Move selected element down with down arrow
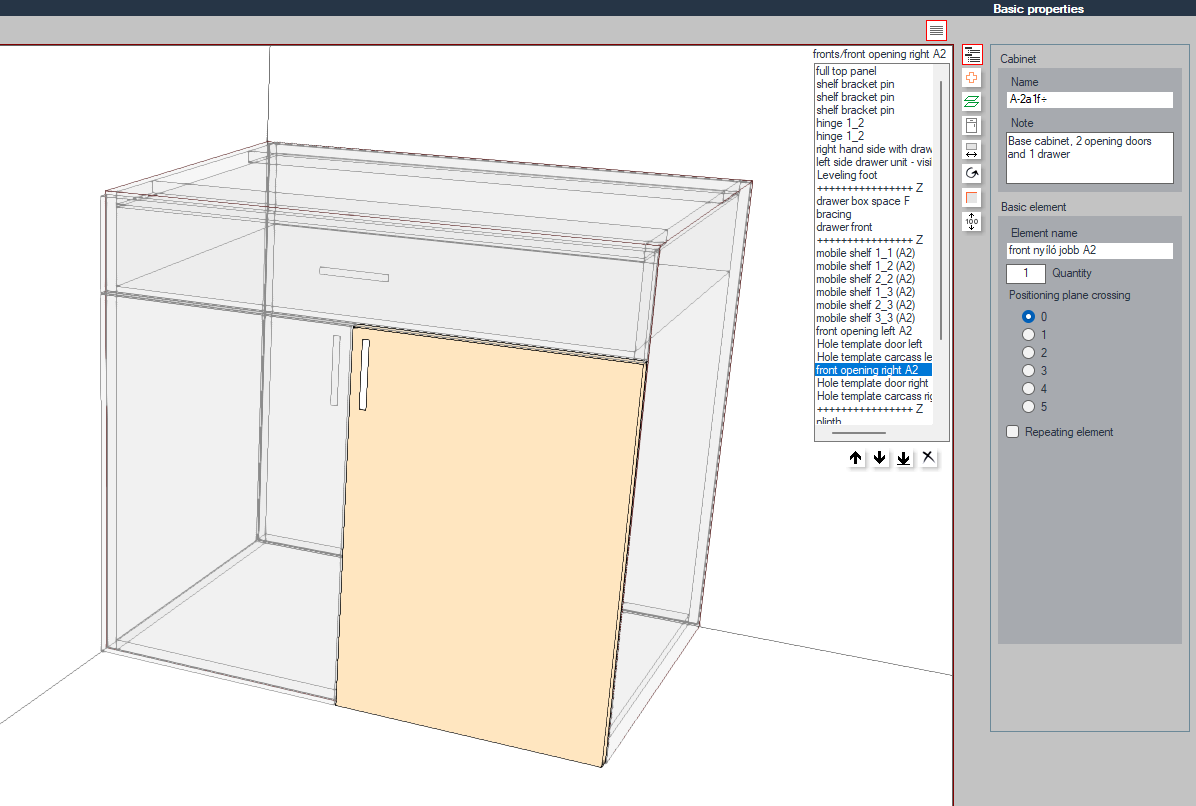 (879, 458)
